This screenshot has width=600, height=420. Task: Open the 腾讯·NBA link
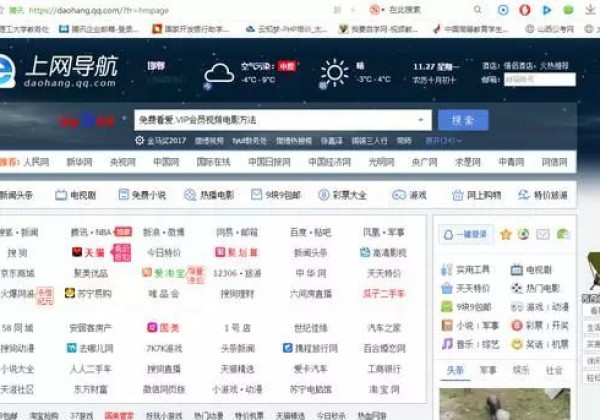(91, 232)
